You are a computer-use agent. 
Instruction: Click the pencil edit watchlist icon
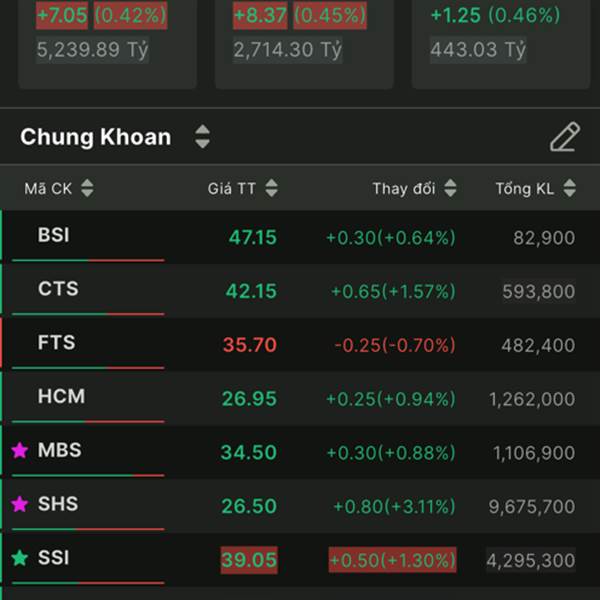[564, 137]
